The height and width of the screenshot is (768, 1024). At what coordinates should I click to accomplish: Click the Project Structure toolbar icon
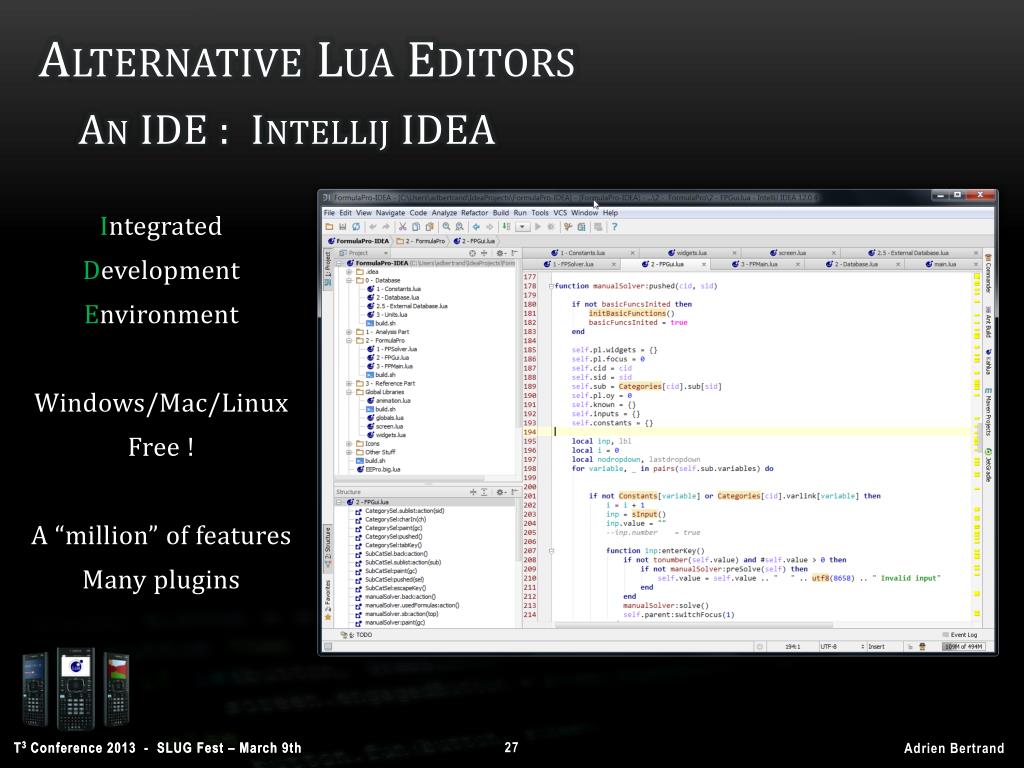(x=581, y=227)
